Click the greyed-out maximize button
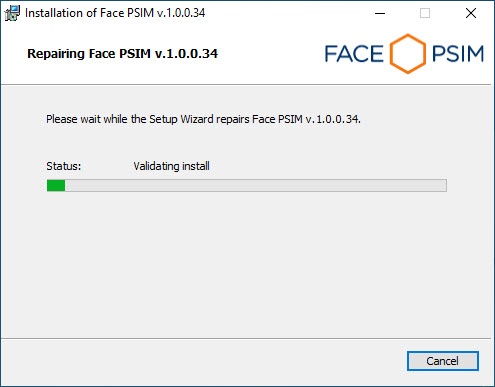The height and width of the screenshot is (387, 495). 425,13
